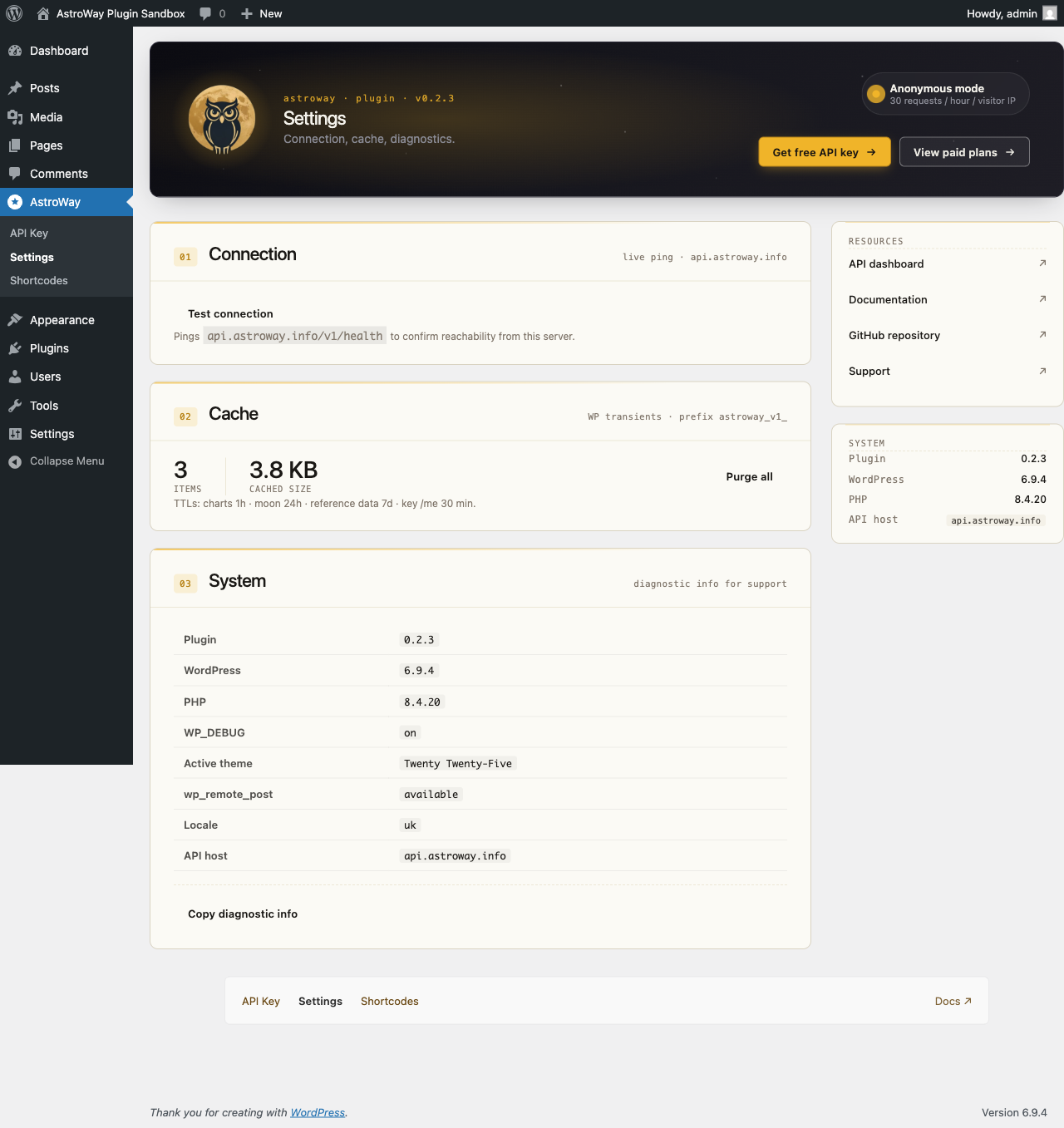Open the admin user avatar
The image size is (1064, 1128).
coord(1050,13)
